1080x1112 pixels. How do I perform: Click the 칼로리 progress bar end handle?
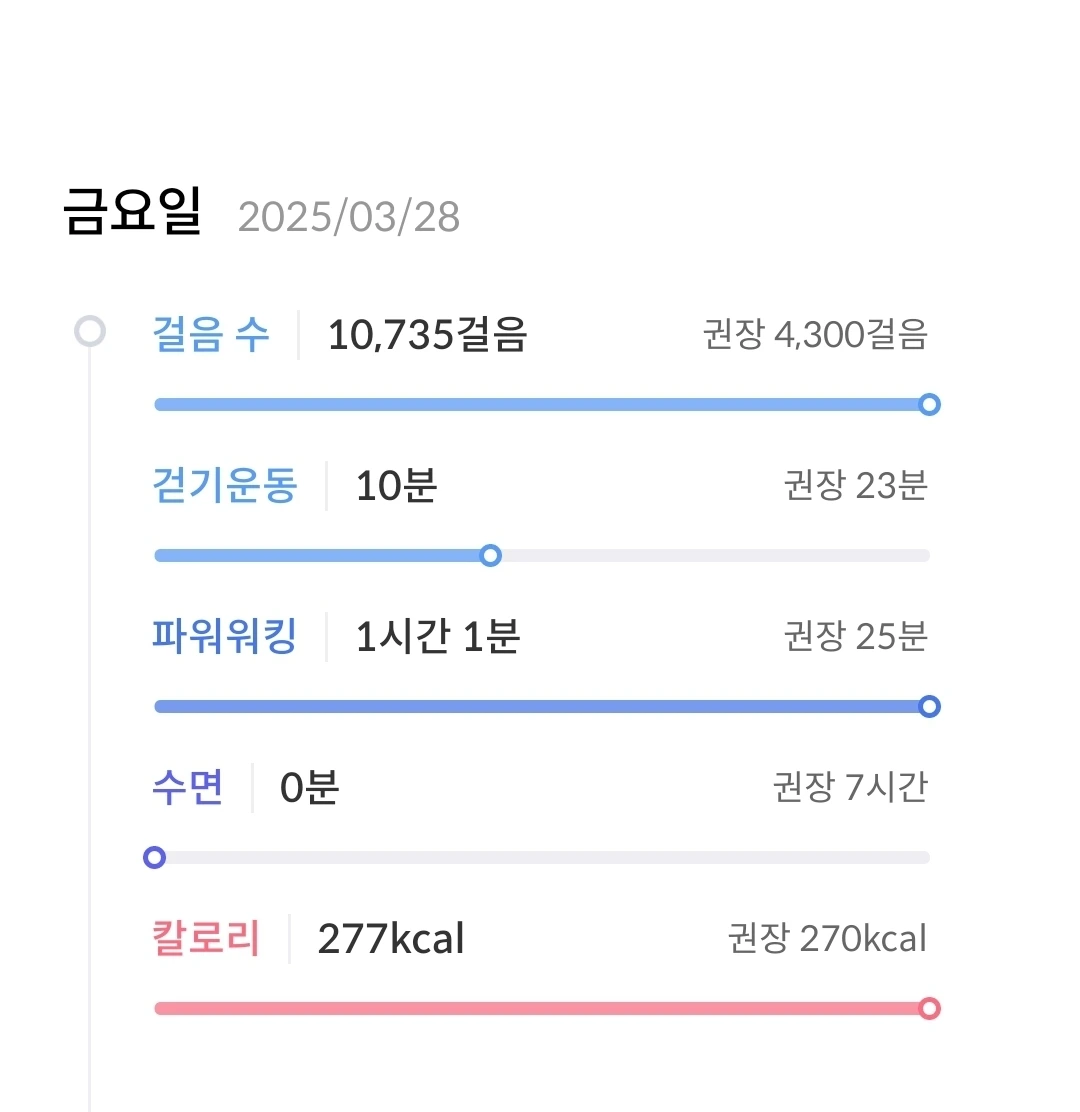click(929, 1008)
